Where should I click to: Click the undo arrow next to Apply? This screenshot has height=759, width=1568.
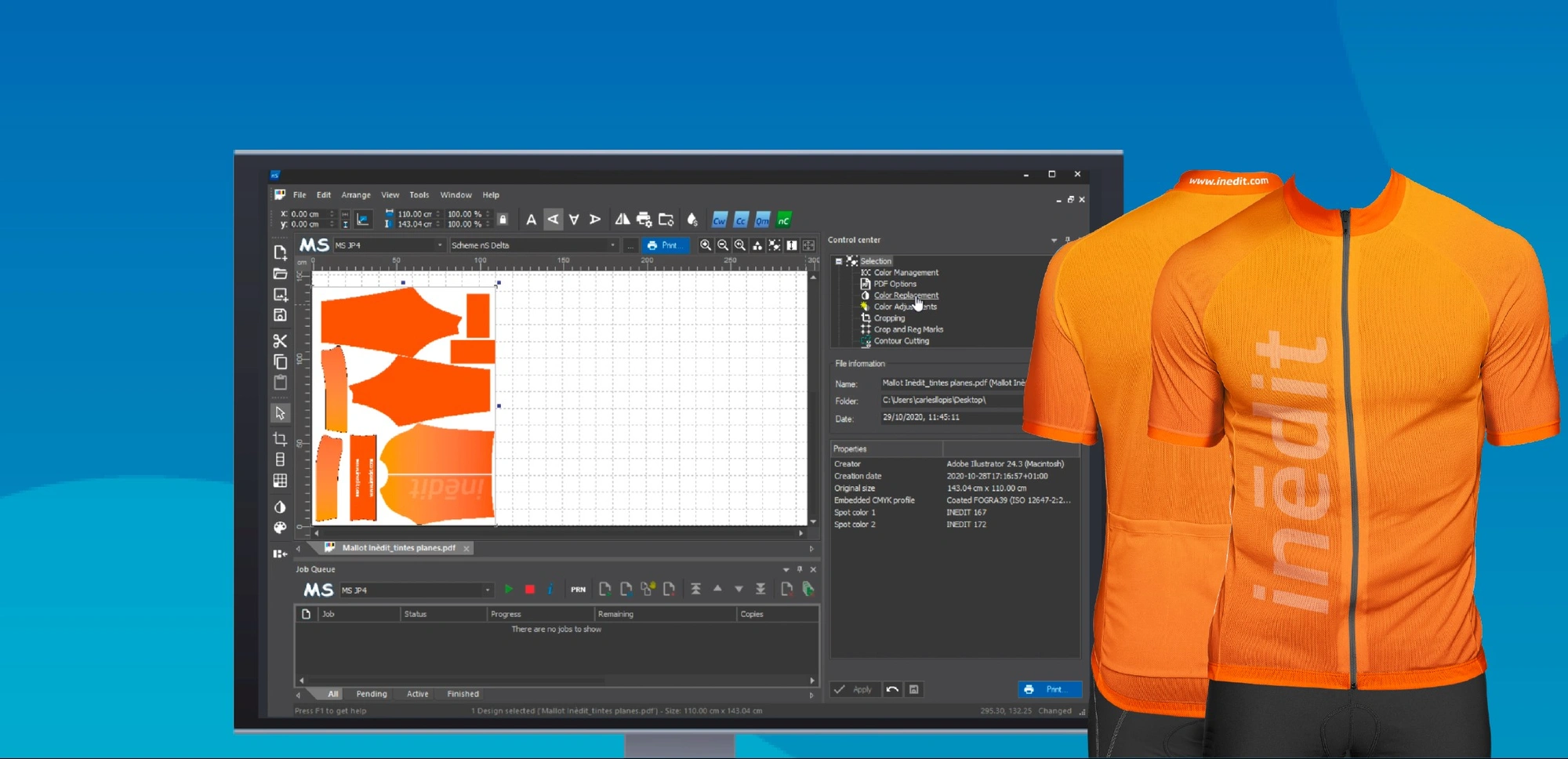point(892,689)
